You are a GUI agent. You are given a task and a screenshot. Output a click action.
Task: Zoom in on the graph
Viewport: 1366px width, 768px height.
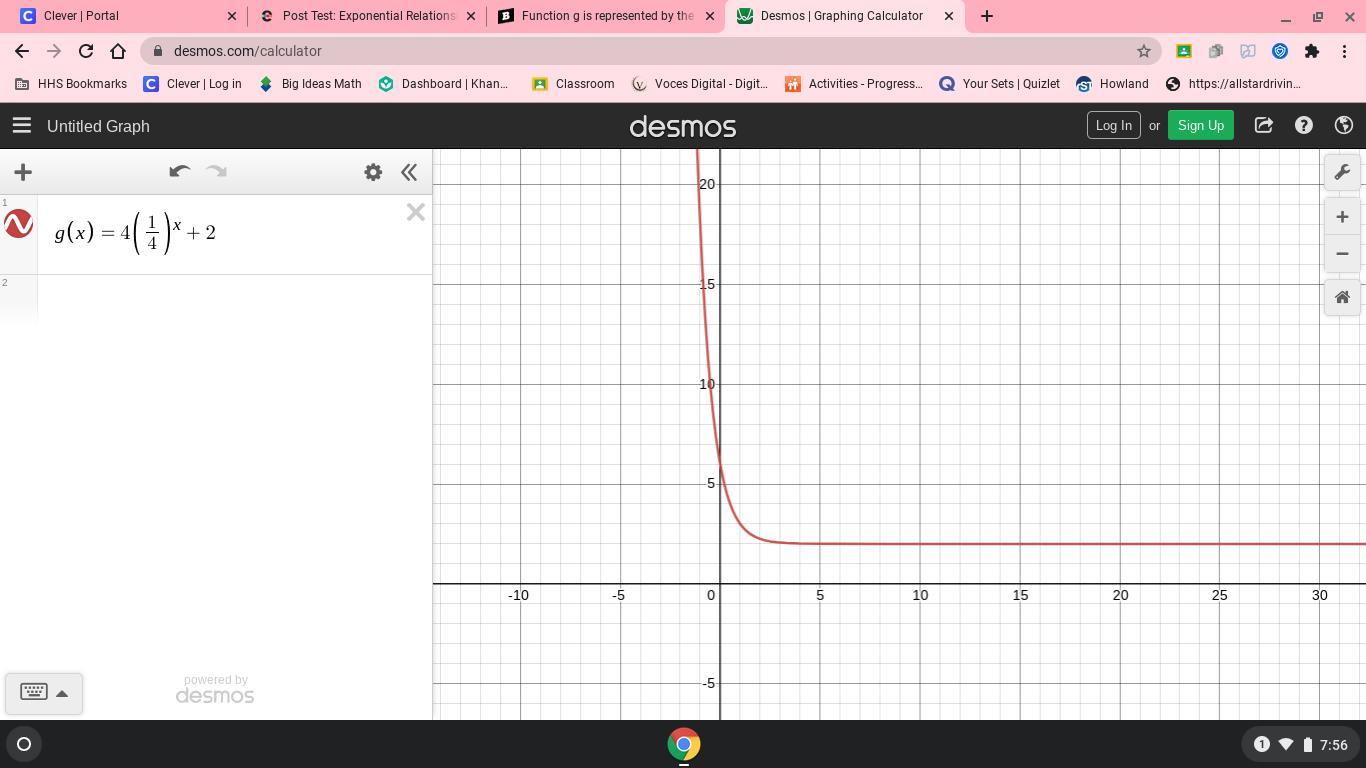(x=1343, y=217)
